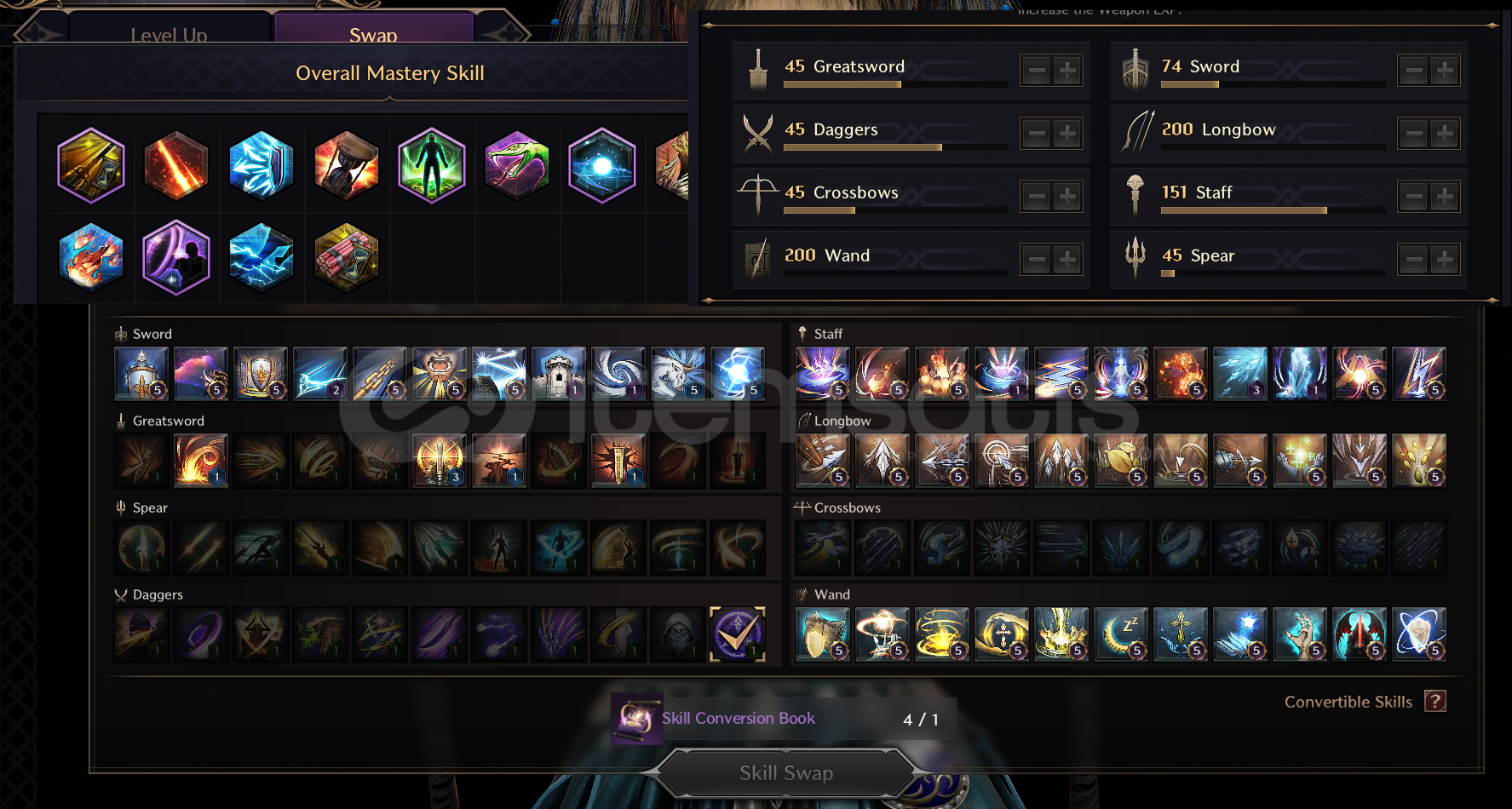Click the Skill Swap button
Image resolution: width=1512 pixels, height=809 pixels.
pyautogui.click(x=786, y=773)
